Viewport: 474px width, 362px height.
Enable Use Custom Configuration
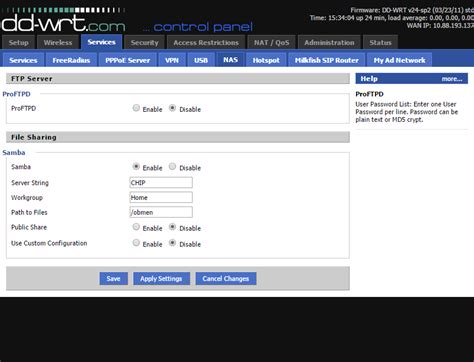point(136,243)
